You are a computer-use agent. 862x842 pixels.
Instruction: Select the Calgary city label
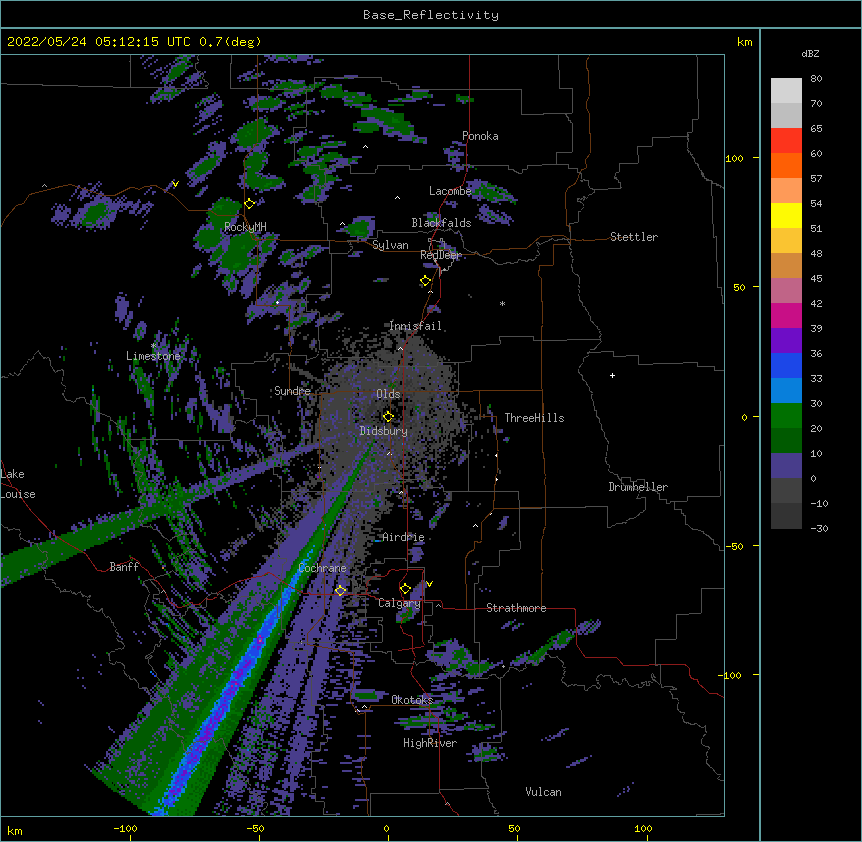point(399,603)
